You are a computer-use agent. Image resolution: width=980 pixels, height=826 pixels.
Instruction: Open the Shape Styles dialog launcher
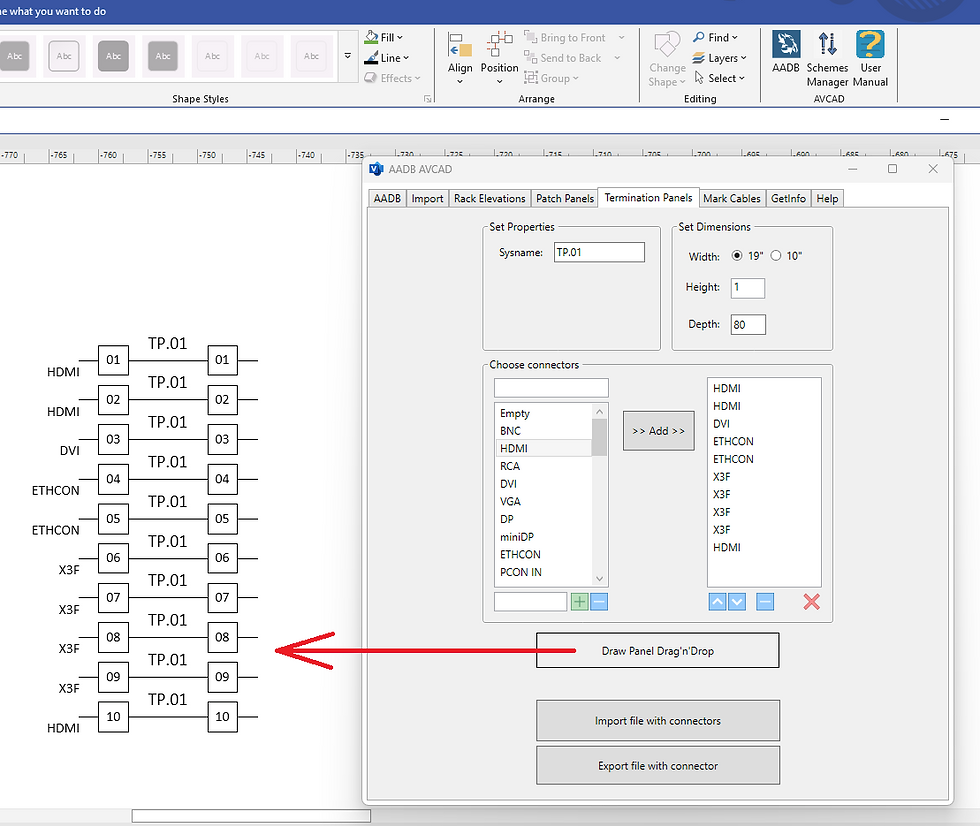pyautogui.click(x=428, y=99)
